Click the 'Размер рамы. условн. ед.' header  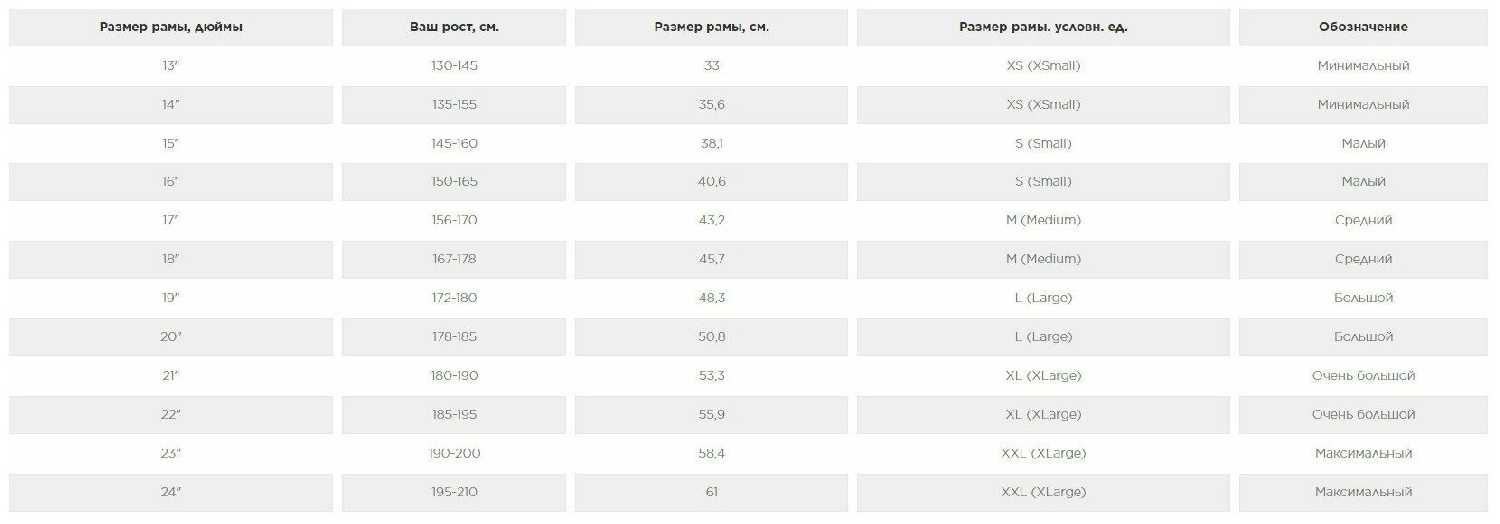(1043, 27)
